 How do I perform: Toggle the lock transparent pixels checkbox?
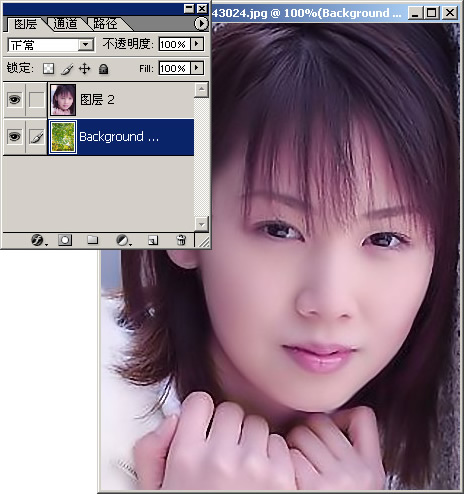[49, 69]
